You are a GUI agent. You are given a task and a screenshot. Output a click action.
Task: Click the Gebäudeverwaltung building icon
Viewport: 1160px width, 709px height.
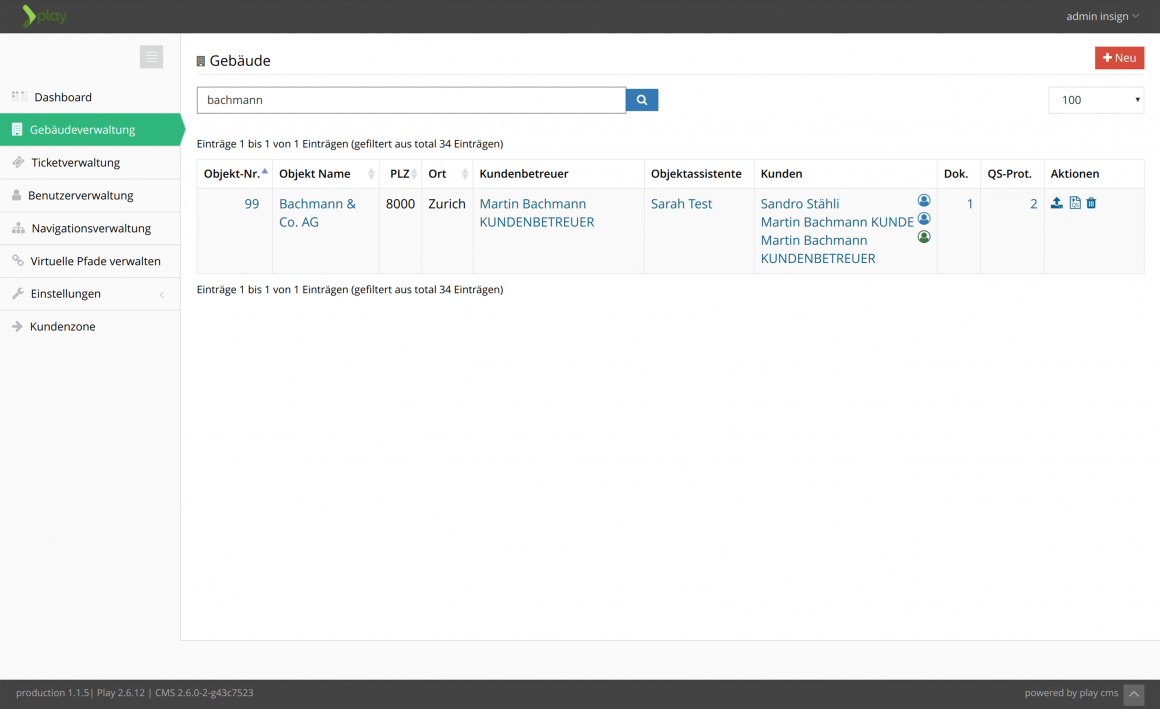17,130
